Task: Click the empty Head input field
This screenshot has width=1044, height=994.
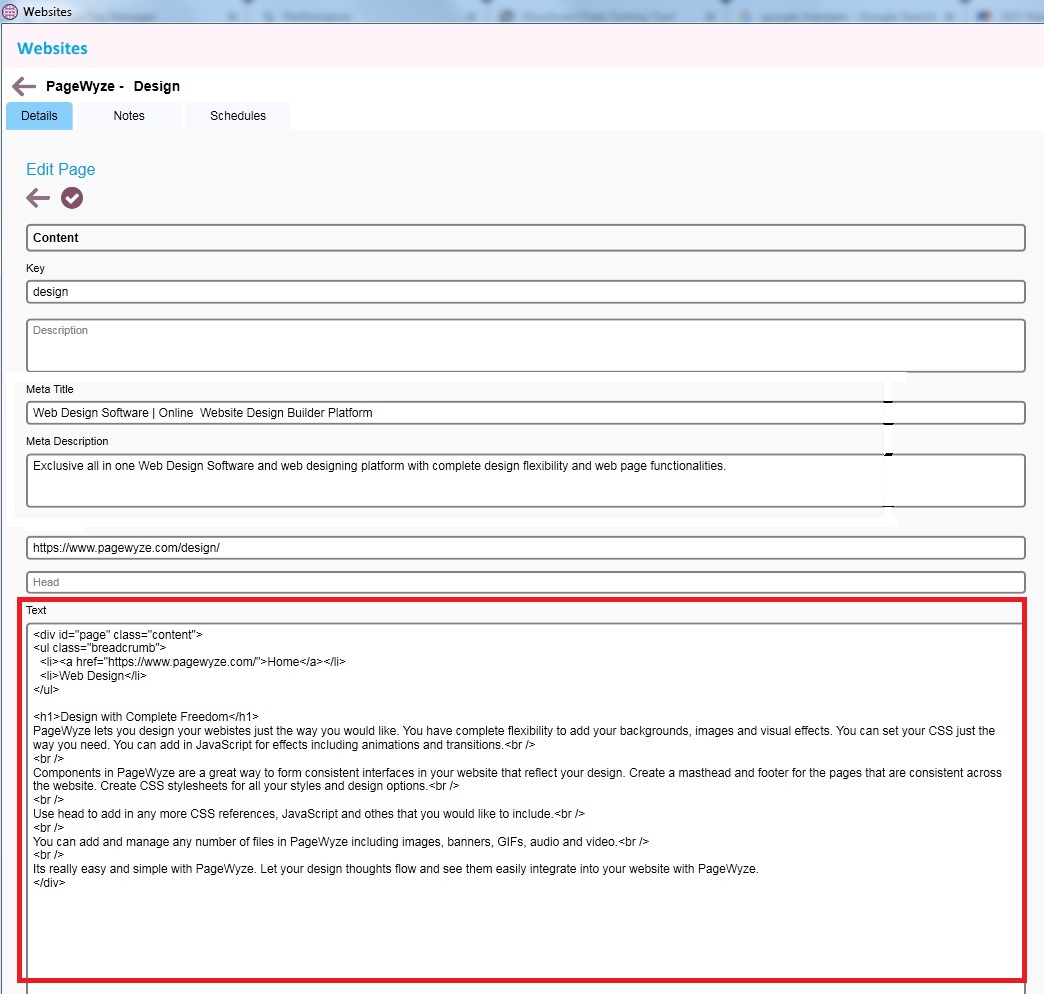Action: [x=525, y=583]
